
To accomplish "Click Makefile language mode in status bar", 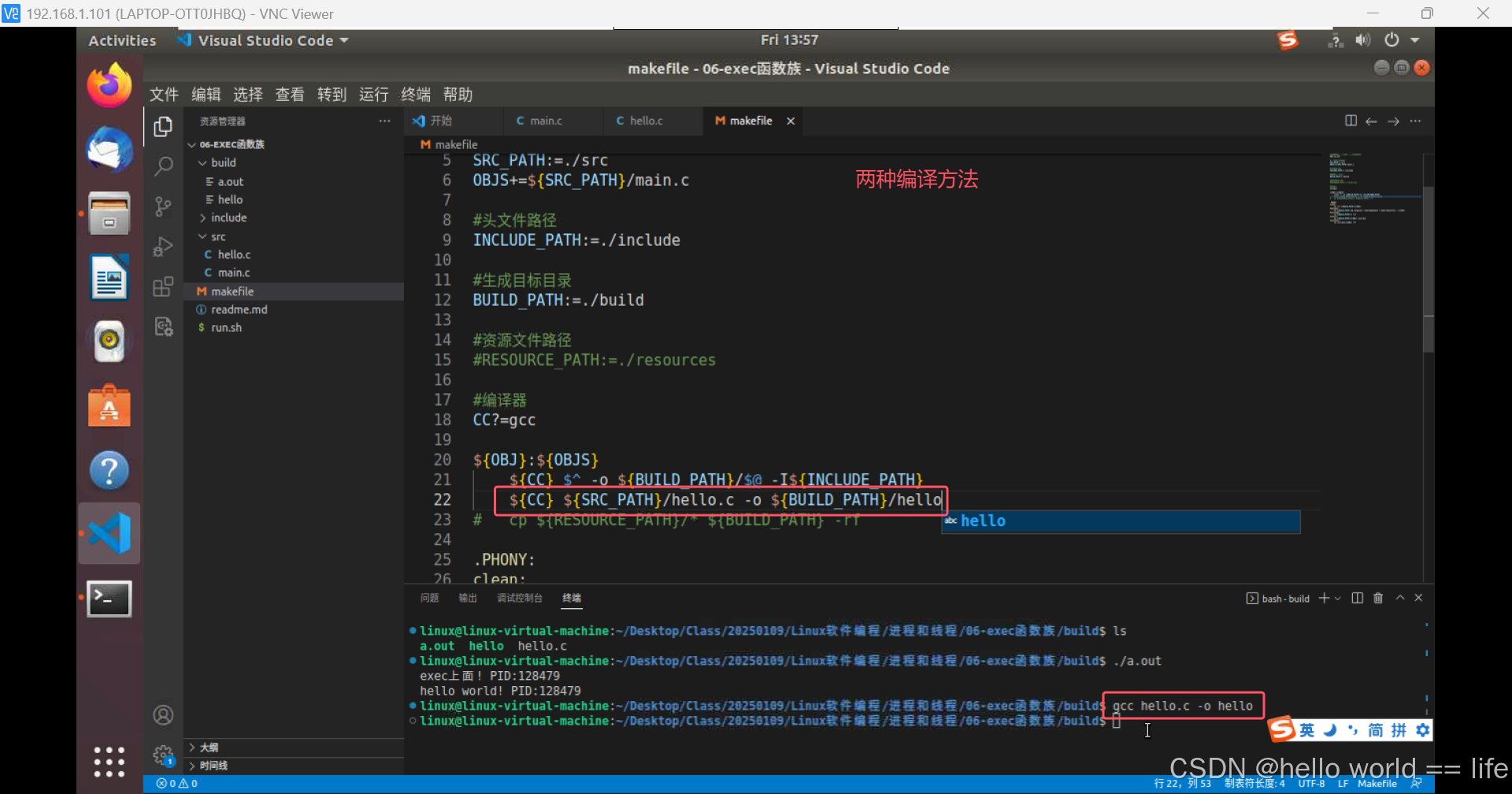I will pos(1377,783).
